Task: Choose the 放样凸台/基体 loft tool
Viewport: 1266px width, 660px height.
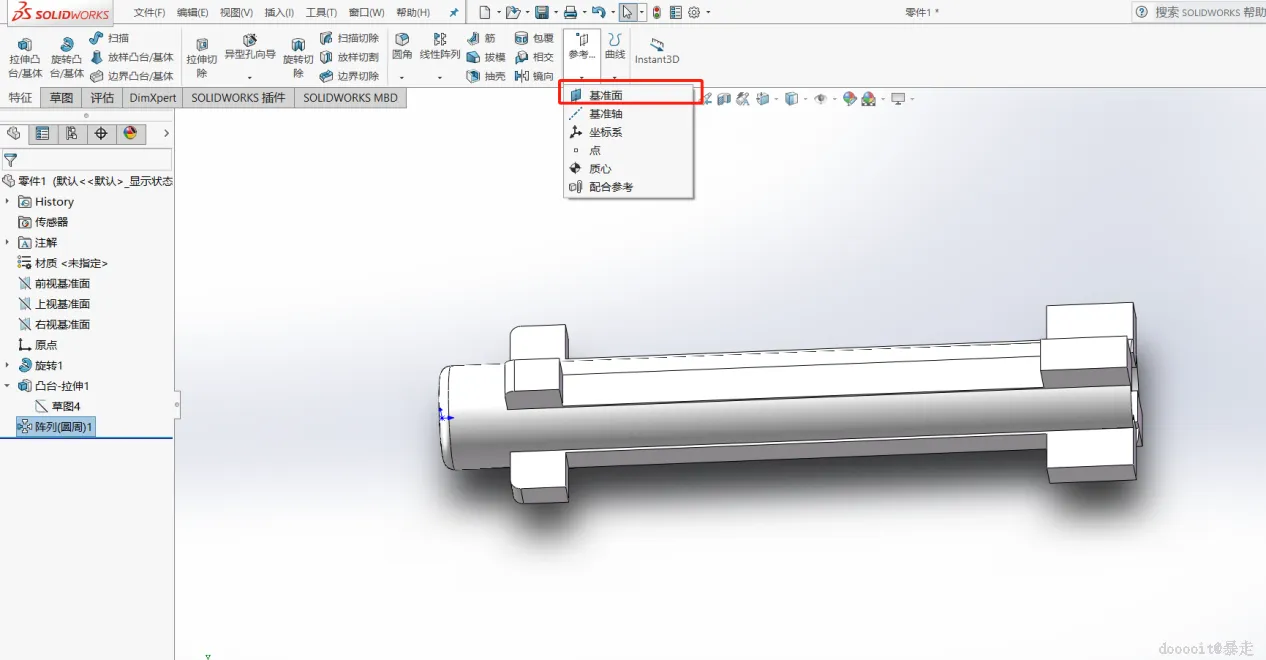Action: coord(131,57)
